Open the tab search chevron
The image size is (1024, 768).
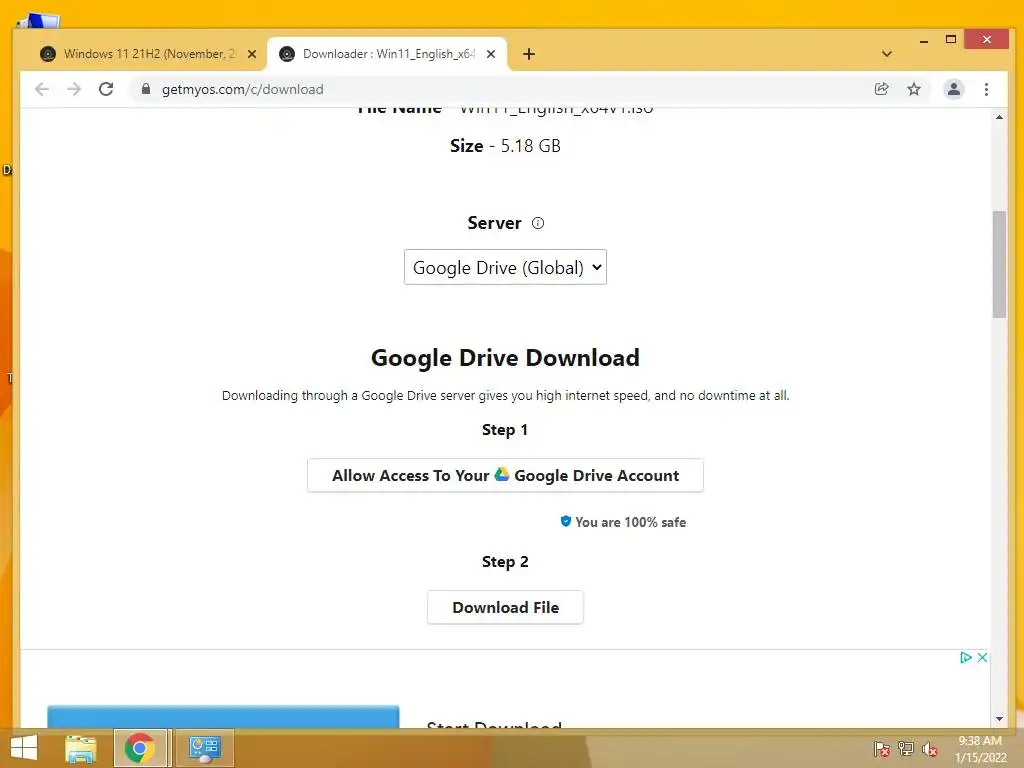(x=887, y=54)
